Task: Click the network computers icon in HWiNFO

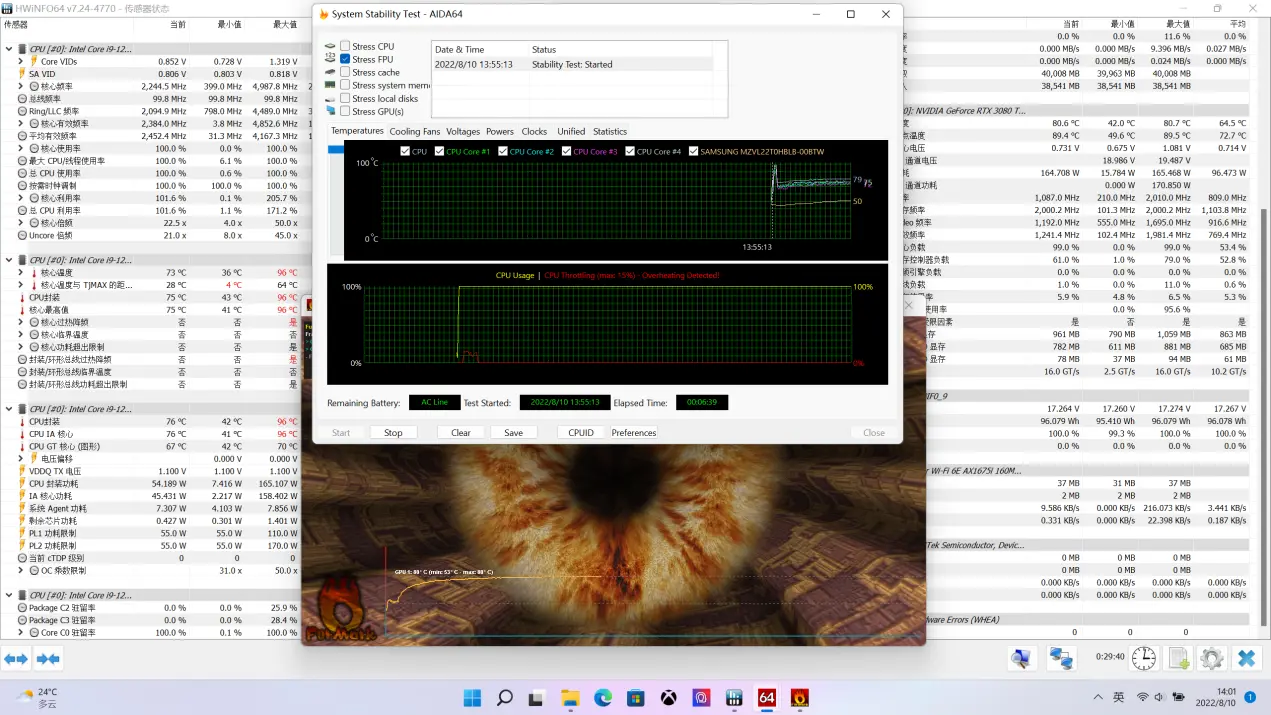Action: coord(1060,658)
